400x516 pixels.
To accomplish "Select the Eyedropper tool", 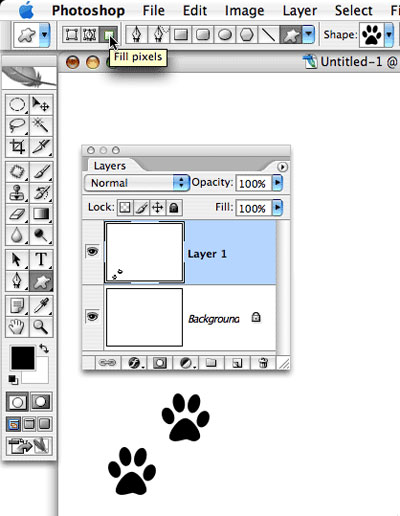I will (x=41, y=306).
